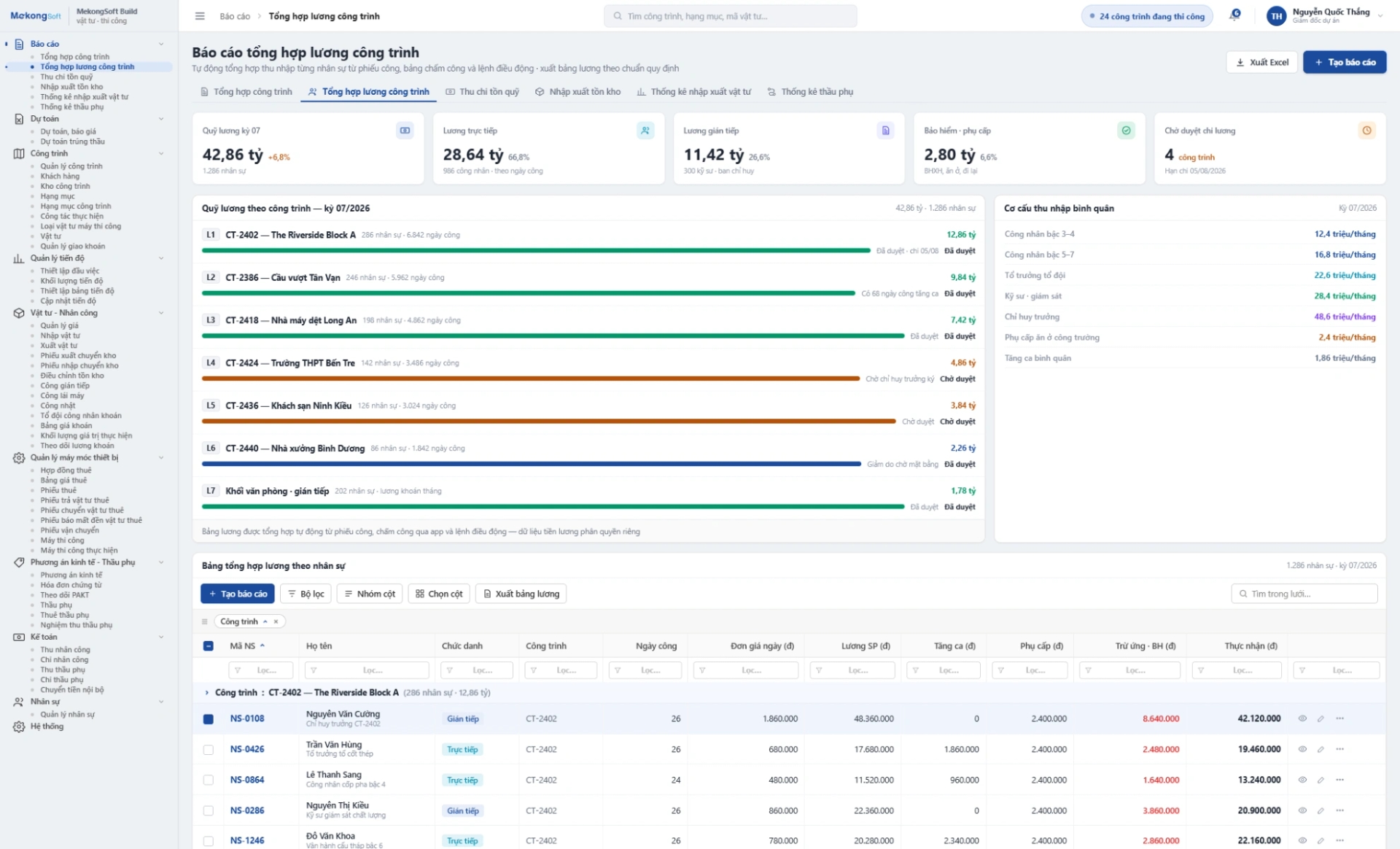Switch to the Thu chi tồn quỹ tab
This screenshot has height=849, width=1400.
click(482, 92)
